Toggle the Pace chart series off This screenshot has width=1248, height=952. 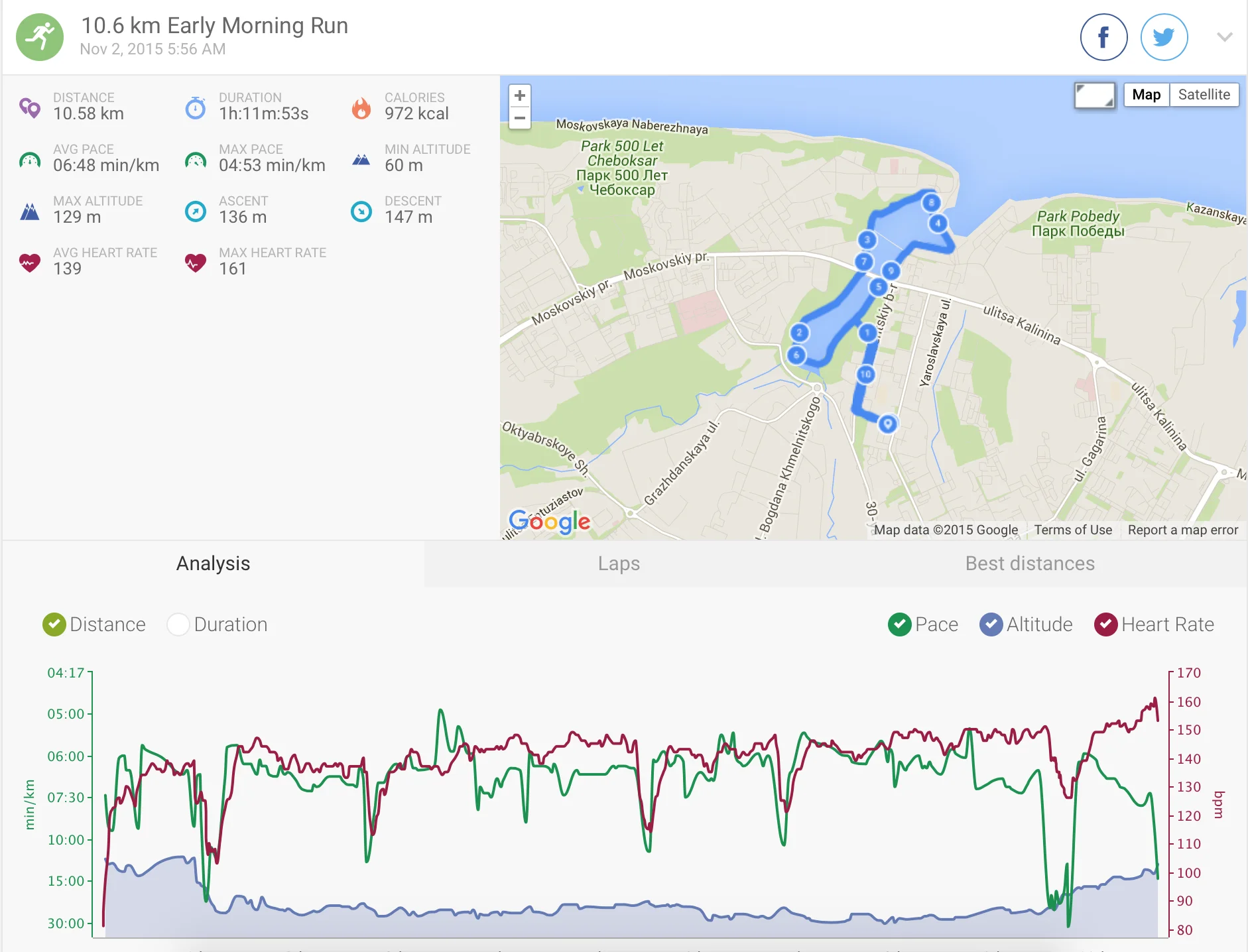pyautogui.click(x=899, y=625)
